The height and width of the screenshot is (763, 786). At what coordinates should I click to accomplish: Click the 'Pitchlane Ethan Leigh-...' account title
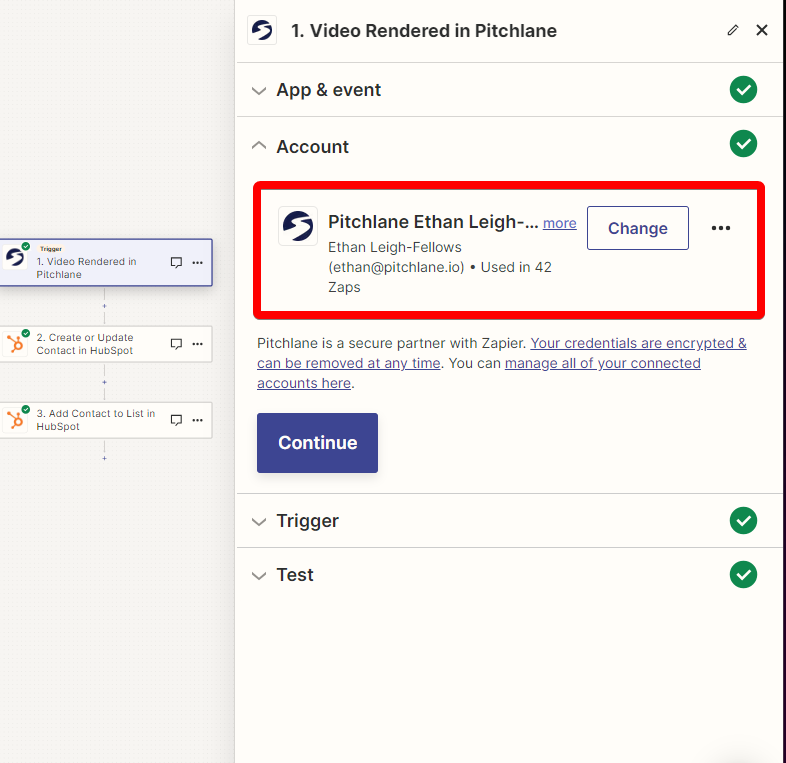[433, 222]
